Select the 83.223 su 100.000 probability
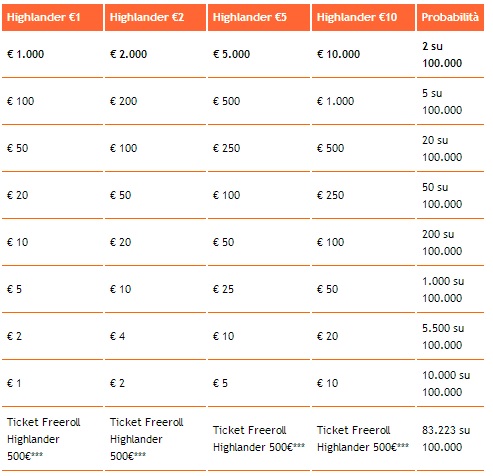 click(446, 438)
